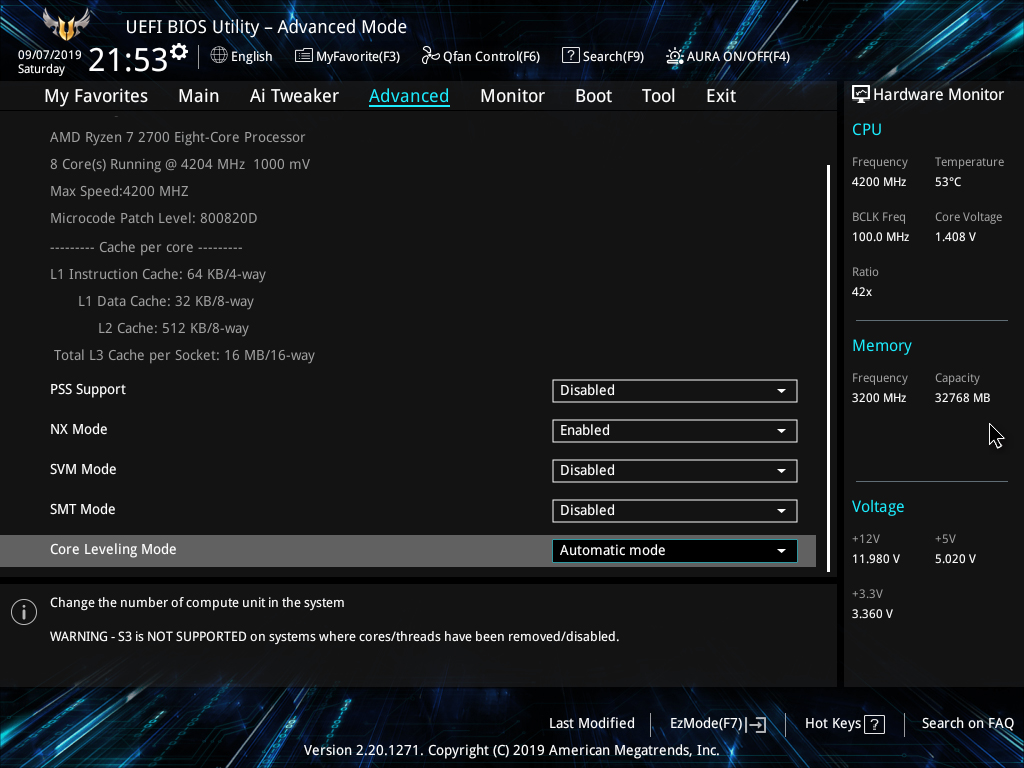The height and width of the screenshot is (768, 1024).
Task: Open Qfan Control fan icon
Action: (x=430, y=56)
